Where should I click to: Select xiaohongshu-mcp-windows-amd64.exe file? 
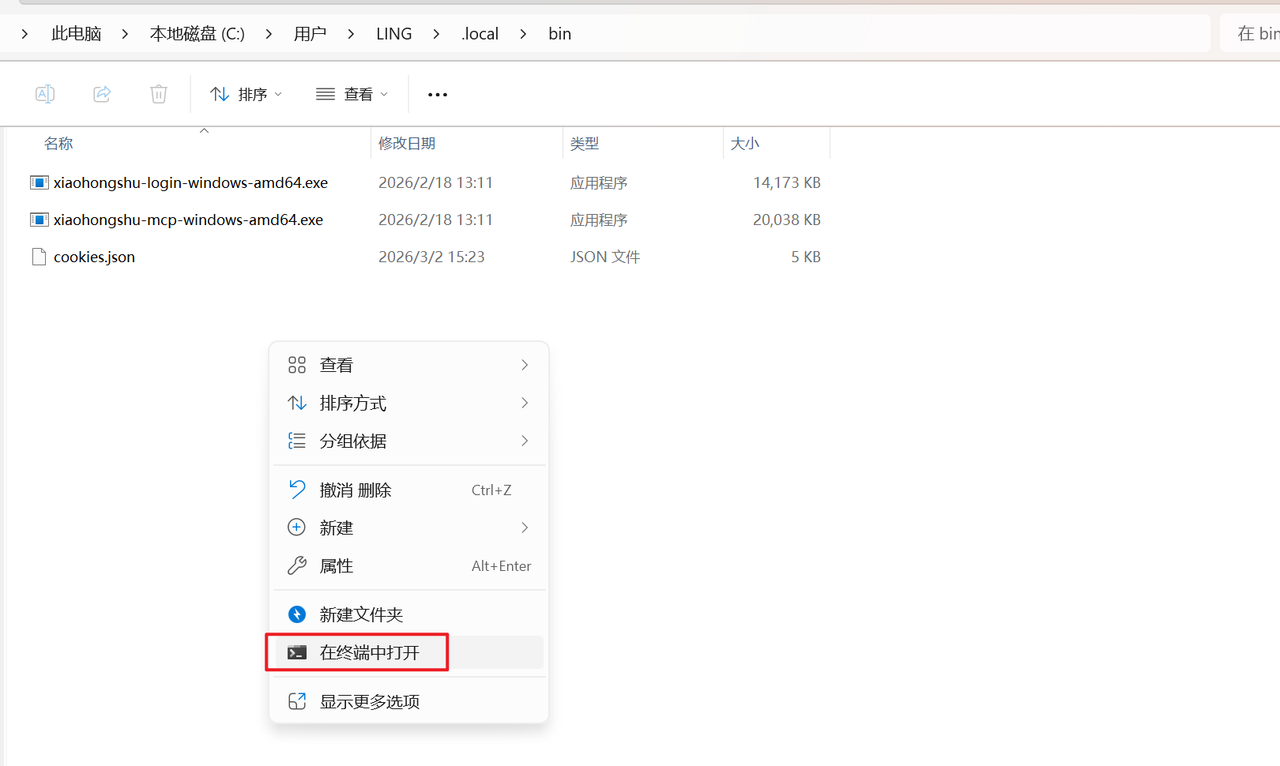coord(188,220)
